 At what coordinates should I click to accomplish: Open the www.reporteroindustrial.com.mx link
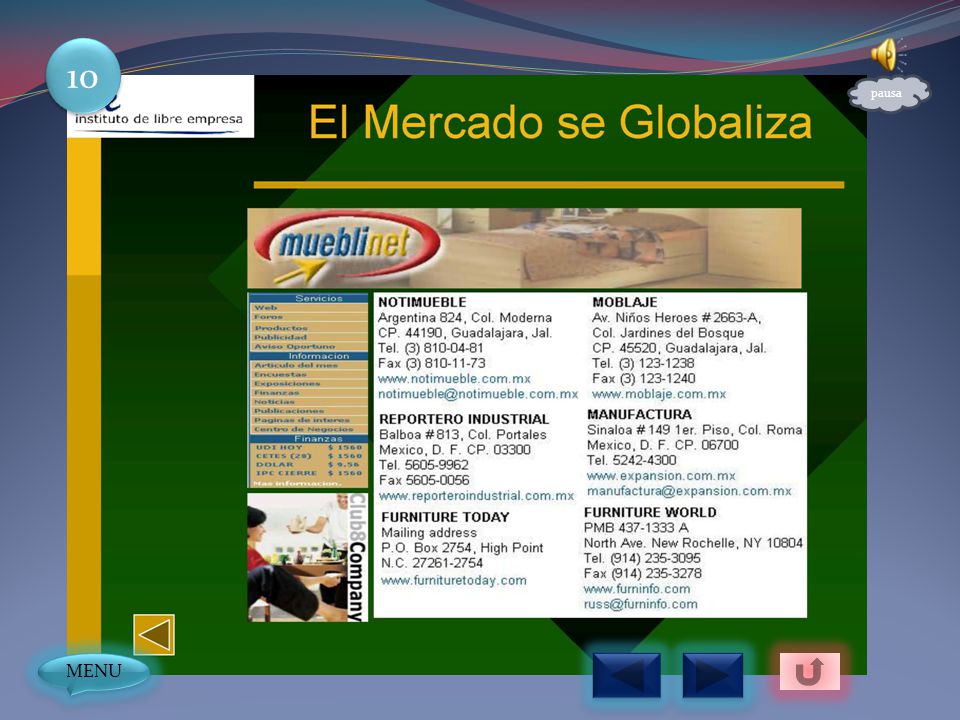477,495
